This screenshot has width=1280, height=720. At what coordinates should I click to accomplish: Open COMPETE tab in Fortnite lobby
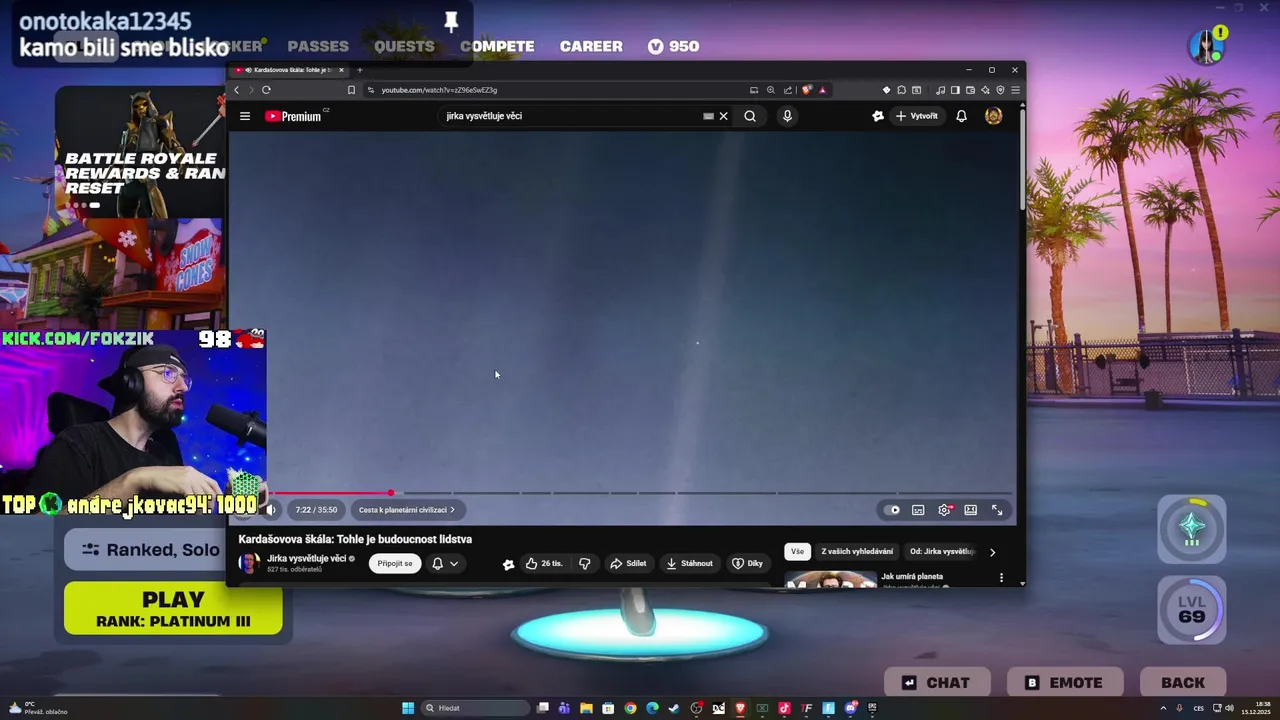pyautogui.click(x=497, y=46)
